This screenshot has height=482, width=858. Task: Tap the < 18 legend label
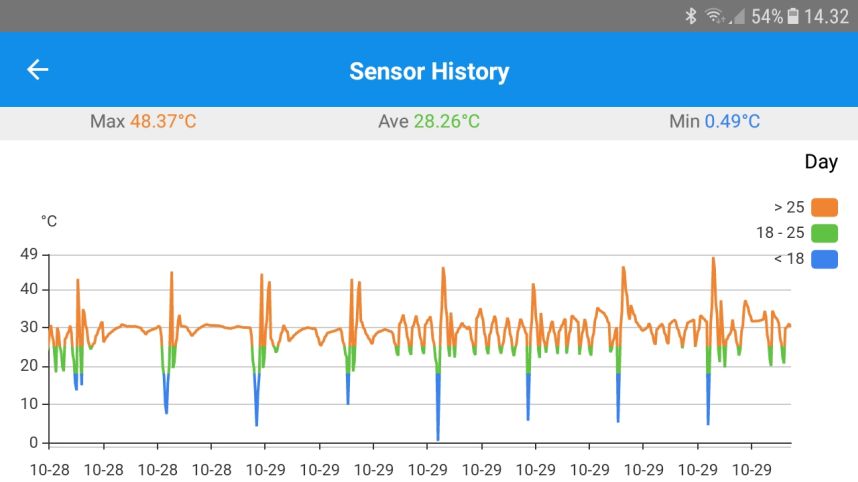tap(788, 259)
